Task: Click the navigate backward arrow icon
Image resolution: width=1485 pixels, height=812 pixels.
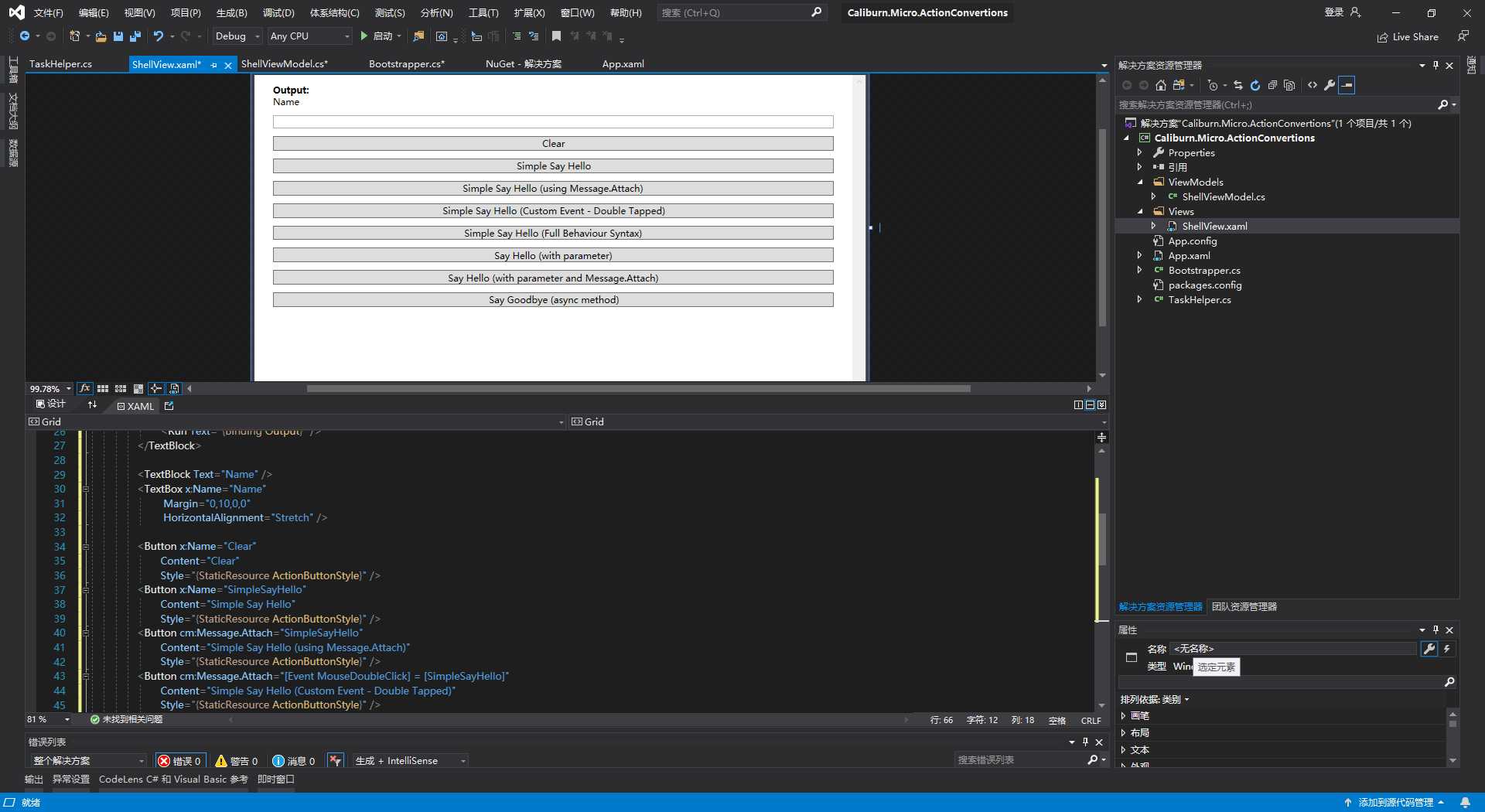Action: 25,36
